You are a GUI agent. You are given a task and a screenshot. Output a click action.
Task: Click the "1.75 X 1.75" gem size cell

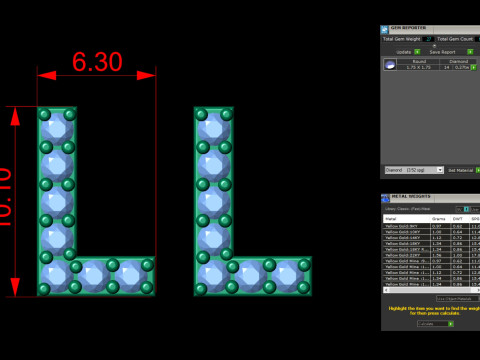[x=418, y=67]
